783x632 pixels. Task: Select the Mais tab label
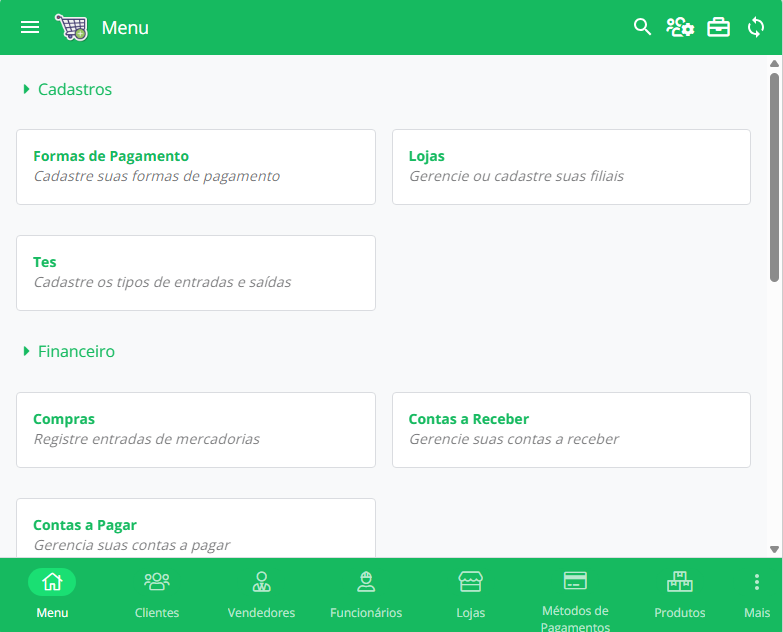pos(757,613)
